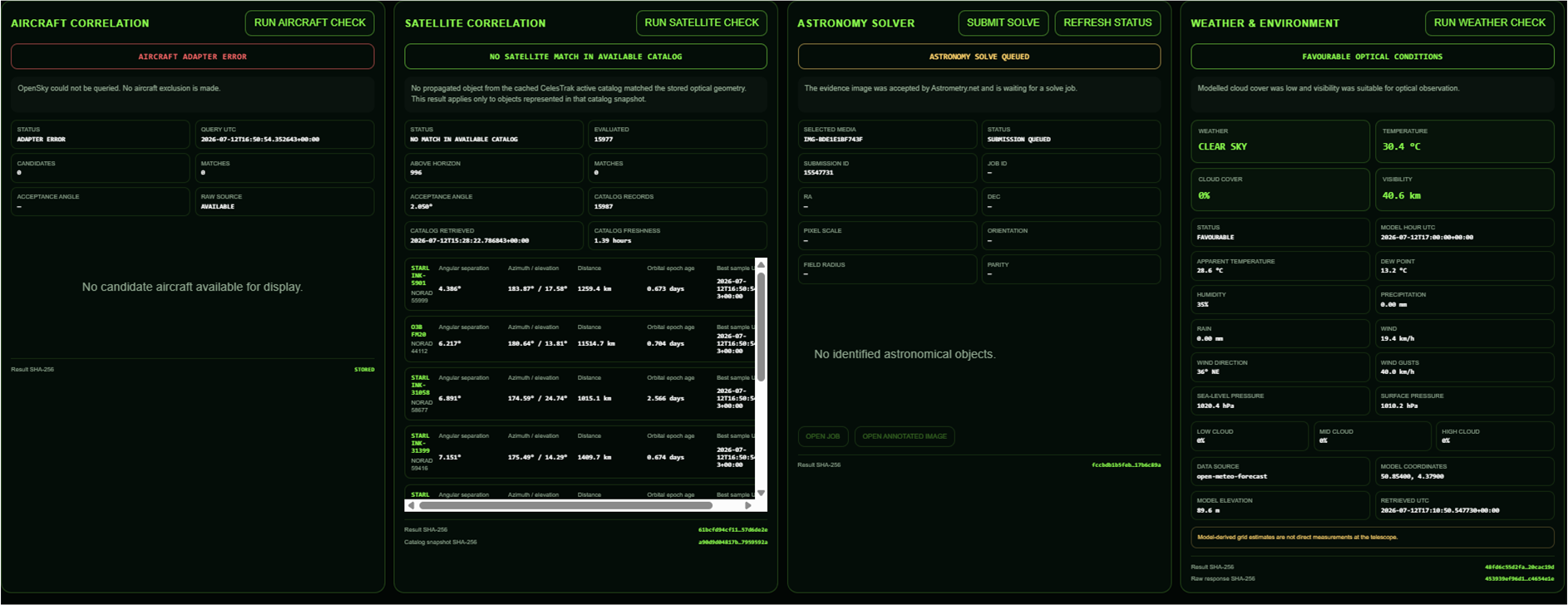Click the OPEN JOB button
Viewport: 1568px width, 605px height.
tap(822, 436)
